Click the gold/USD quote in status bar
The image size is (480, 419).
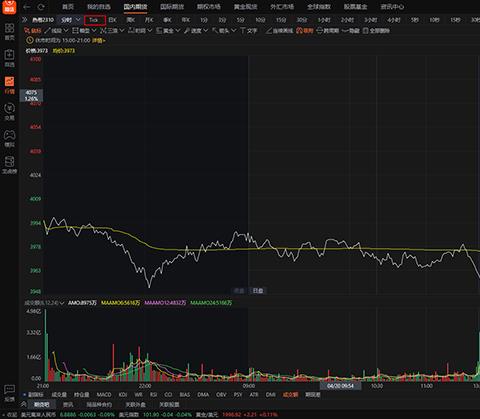coord(237,415)
